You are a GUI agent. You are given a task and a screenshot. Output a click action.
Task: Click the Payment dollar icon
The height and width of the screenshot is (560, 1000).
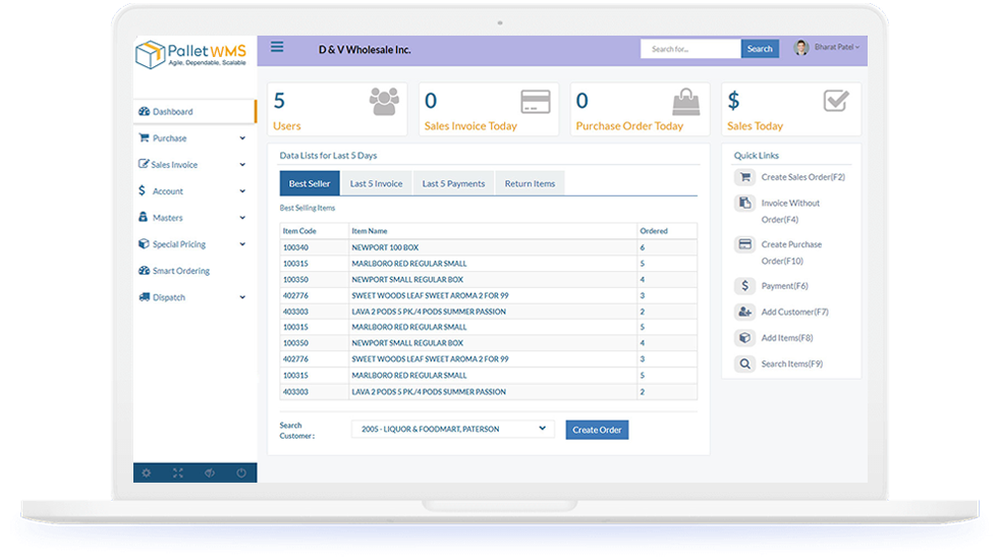(744, 286)
